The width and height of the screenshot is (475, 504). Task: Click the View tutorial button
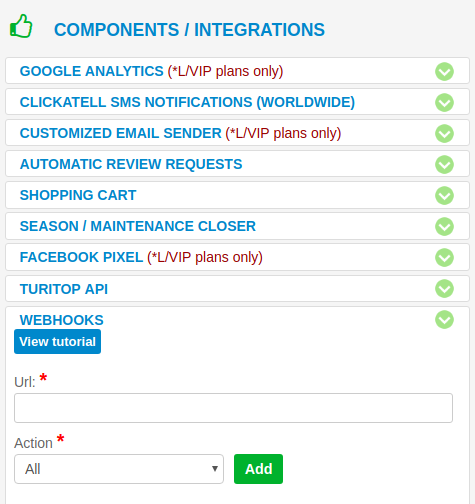(x=57, y=341)
